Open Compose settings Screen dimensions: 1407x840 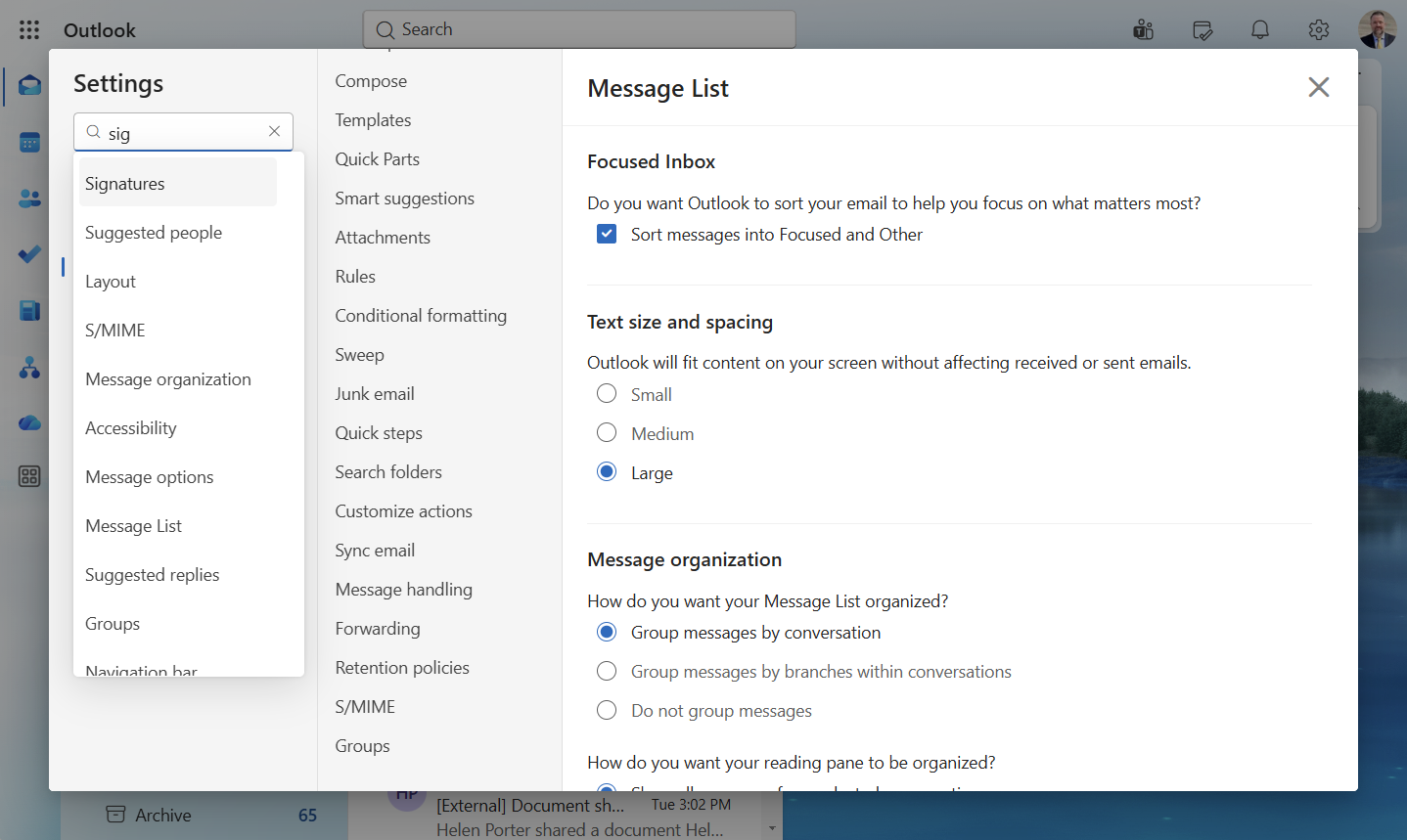[371, 81]
